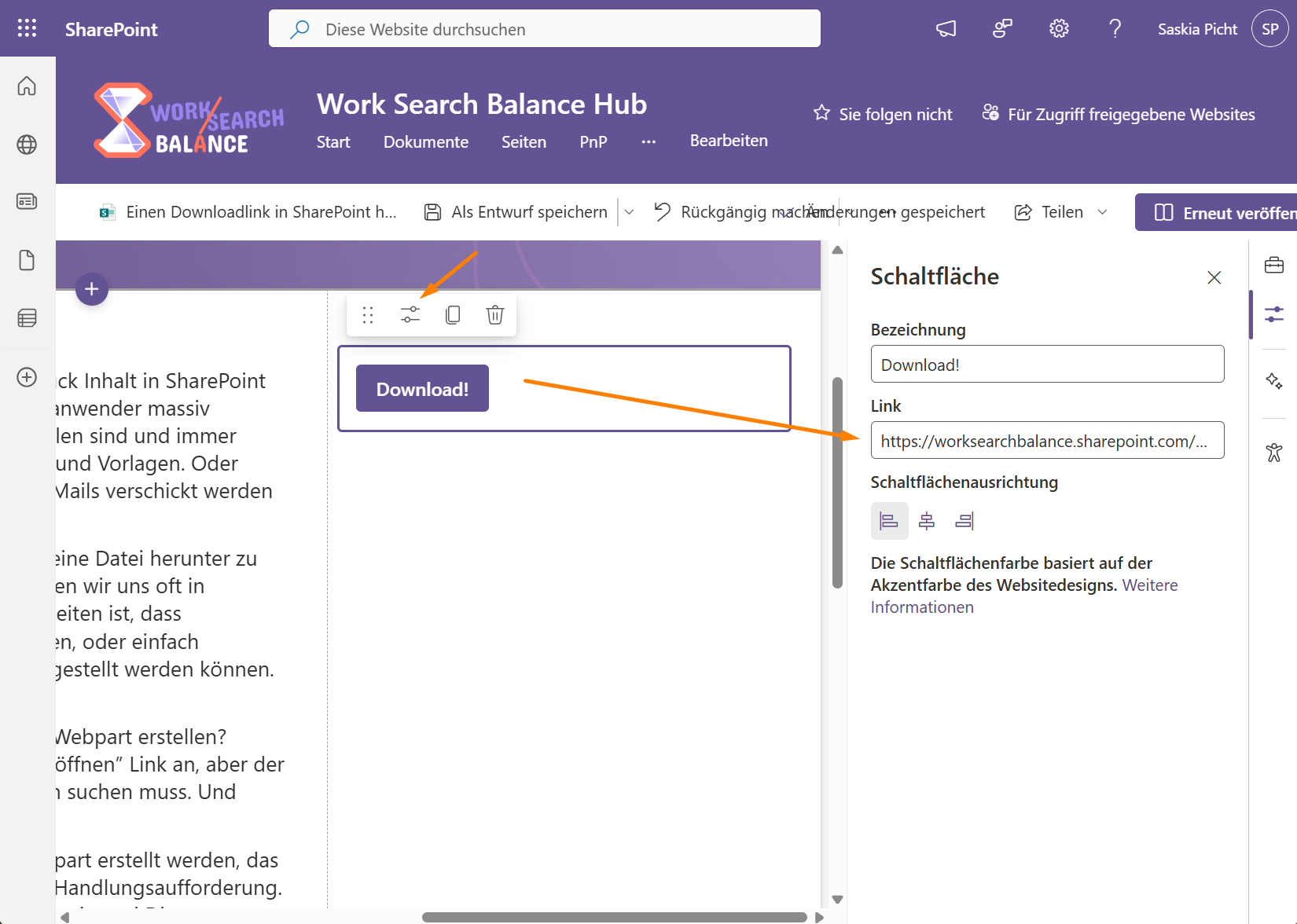1297x924 pixels.
Task: Open the sparkle design ideas icon
Action: (1274, 381)
